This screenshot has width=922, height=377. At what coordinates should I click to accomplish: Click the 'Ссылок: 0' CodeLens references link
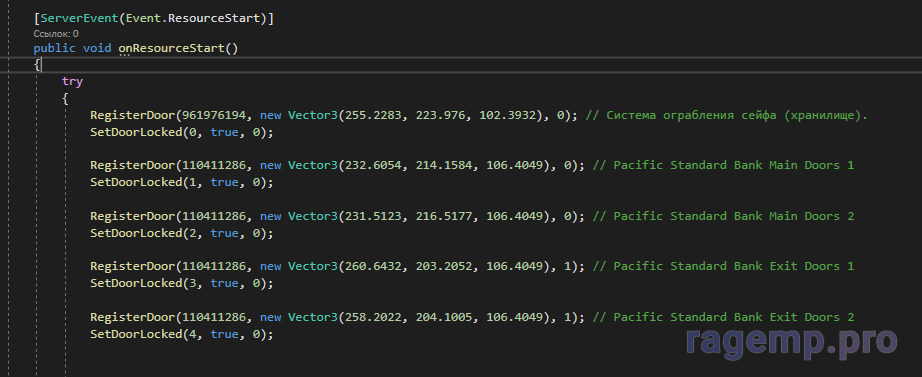point(56,34)
